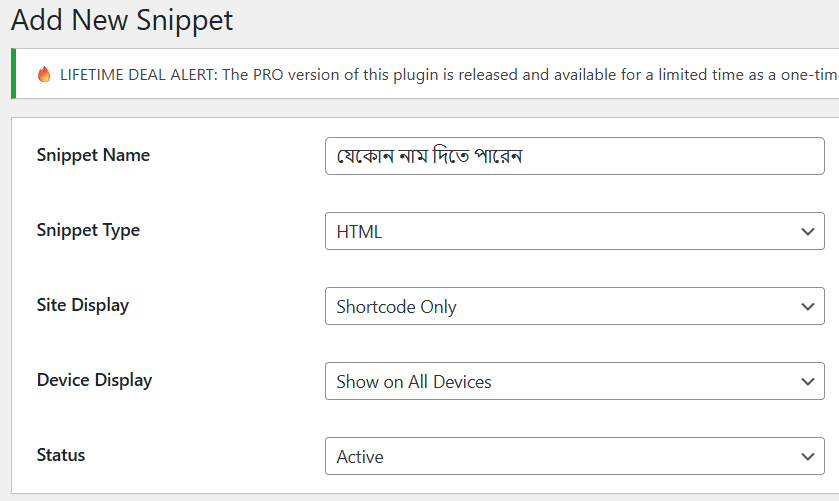This screenshot has width=839, height=501.
Task: Click the selected HTML value
Action: pyautogui.click(x=360, y=232)
